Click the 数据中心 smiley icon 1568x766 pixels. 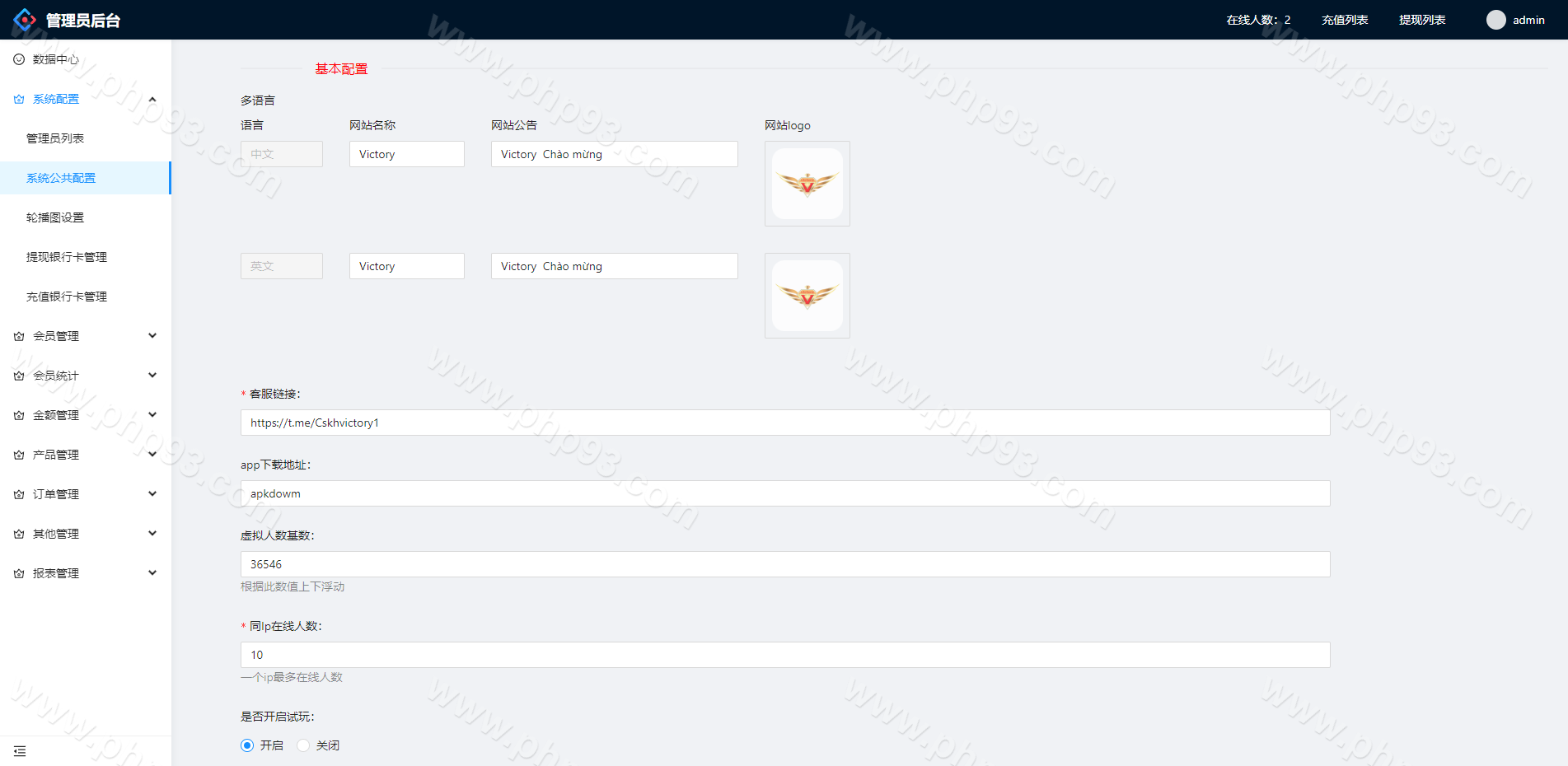pyautogui.click(x=19, y=59)
